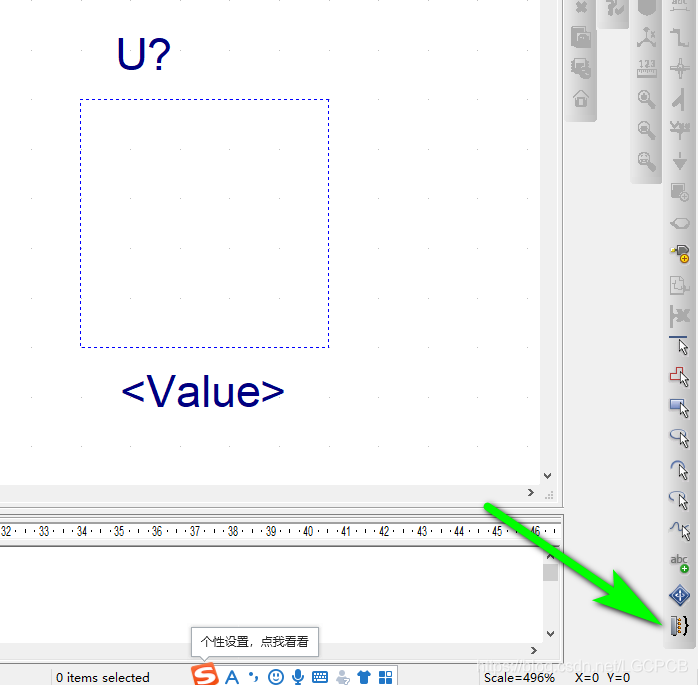
Task: Click the lower pane scroll down arrow
Action: (x=550, y=634)
